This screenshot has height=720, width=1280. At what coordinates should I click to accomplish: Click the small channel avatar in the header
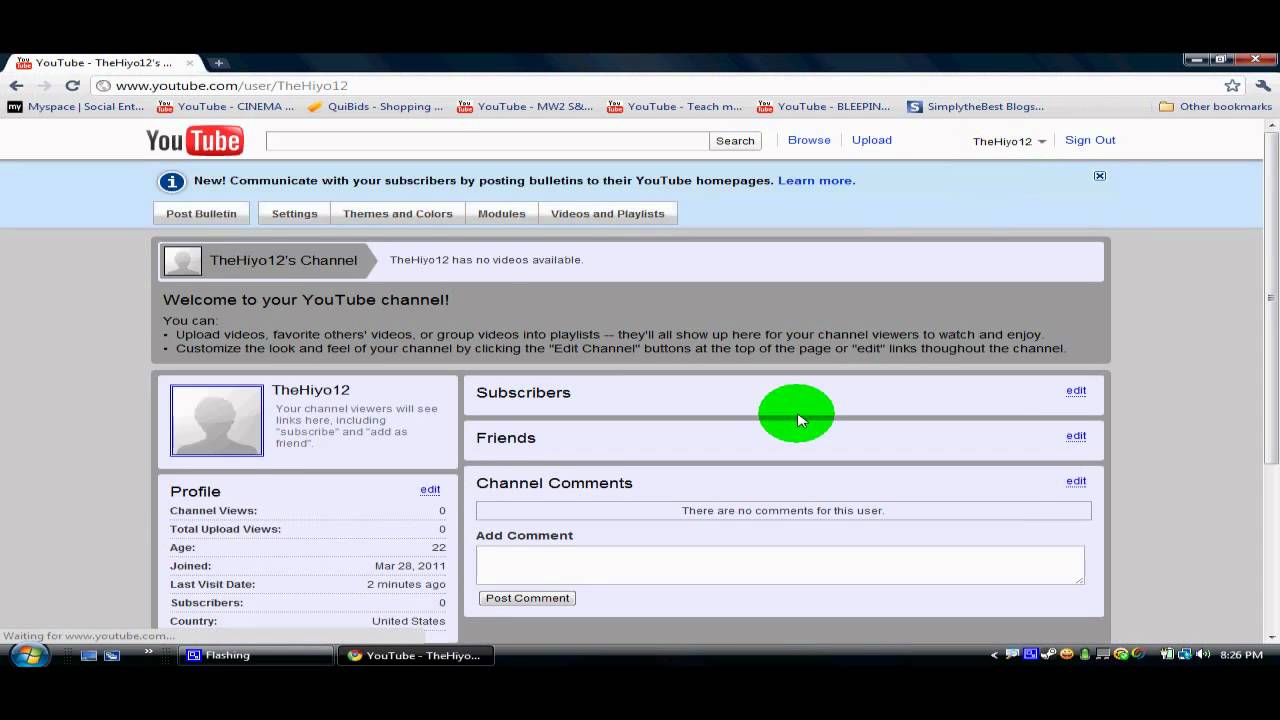(x=182, y=261)
